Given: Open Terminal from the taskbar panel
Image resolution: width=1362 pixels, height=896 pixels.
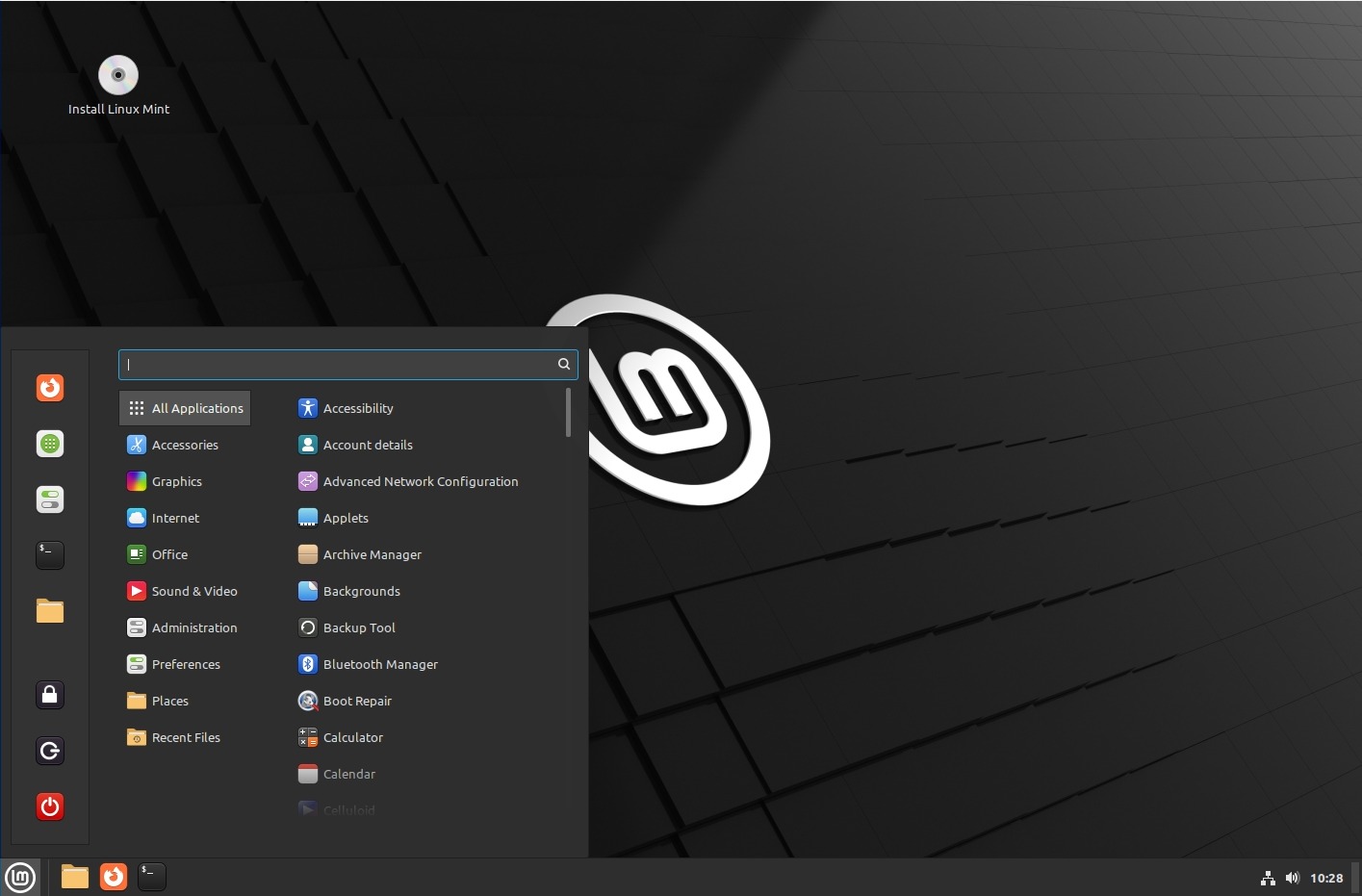Looking at the screenshot, I should [x=152, y=877].
